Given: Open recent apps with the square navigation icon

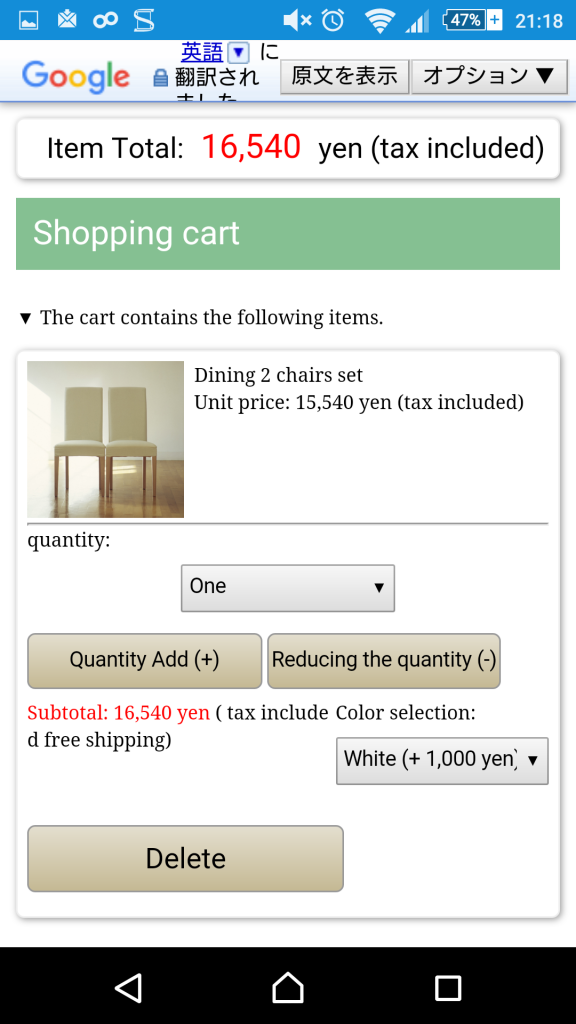Looking at the screenshot, I should (x=447, y=986).
